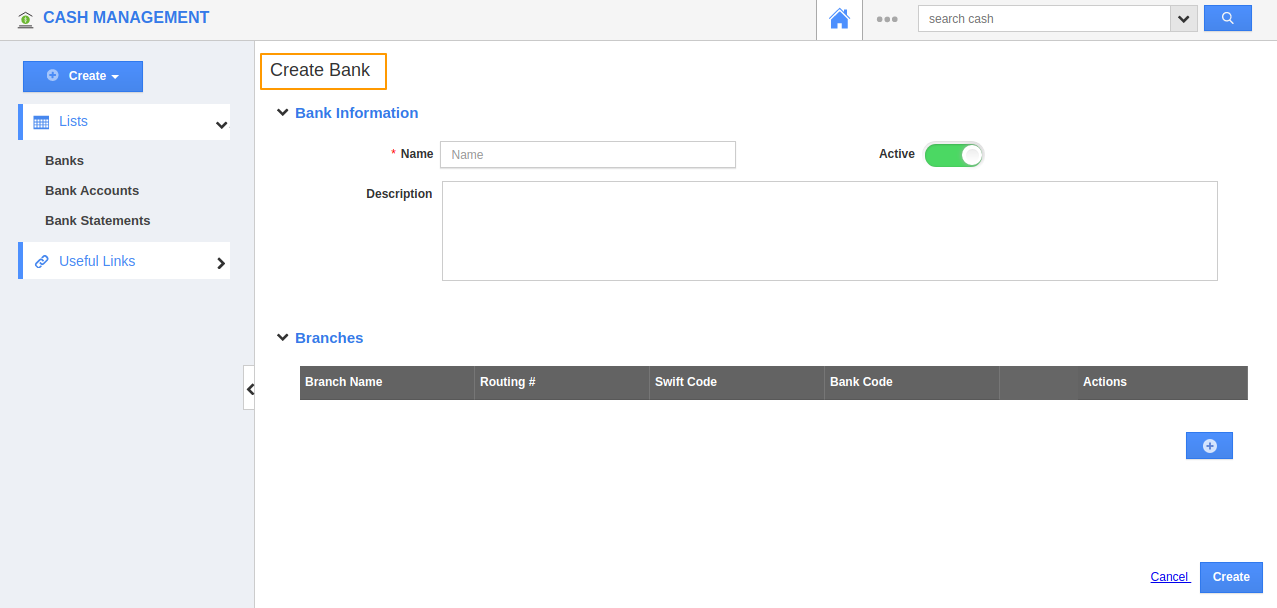Click the Useful Links chain icon
The image size is (1277, 608).
(x=41, y=262)
